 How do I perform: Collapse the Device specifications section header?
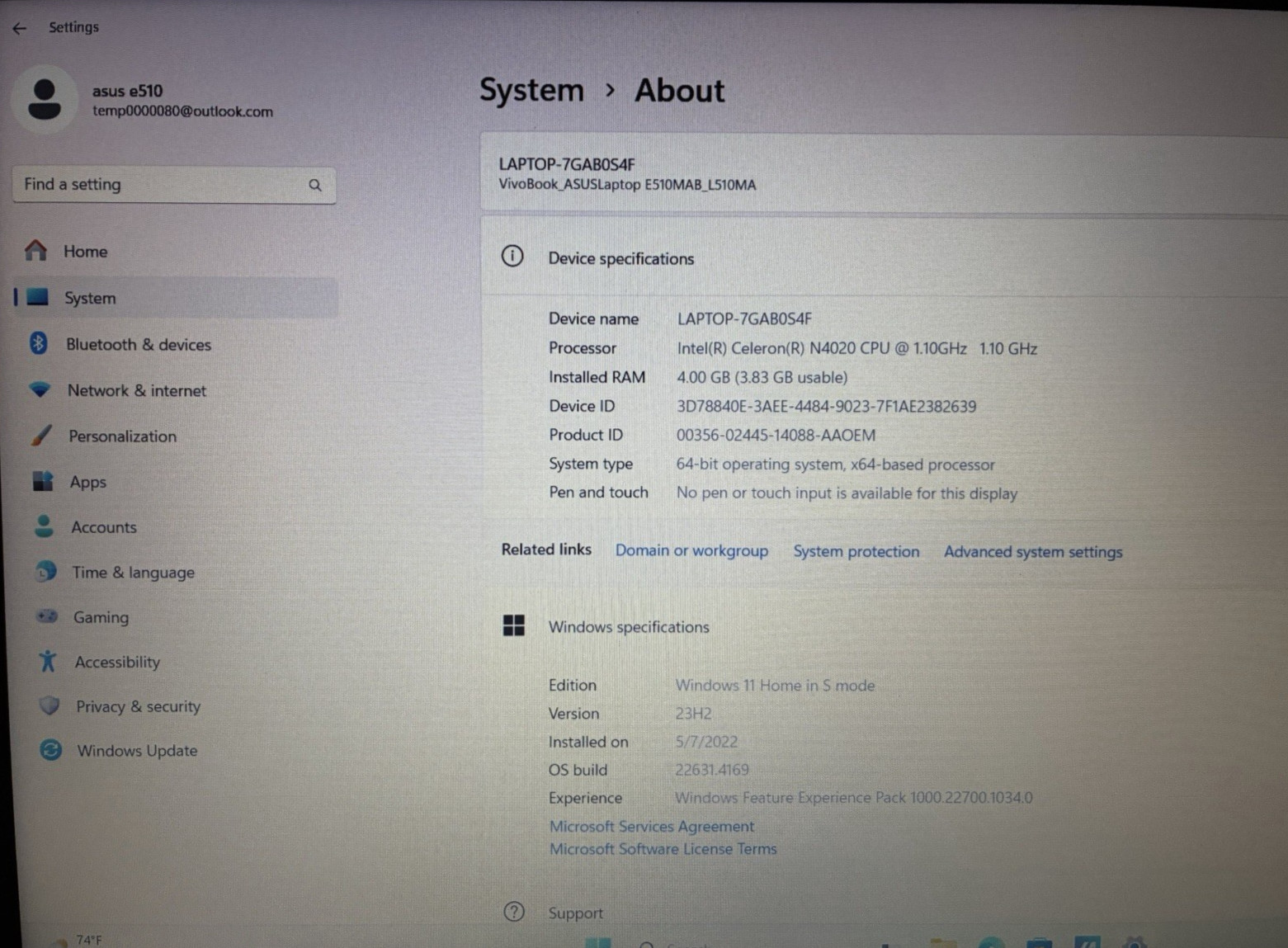tap(885, 258)
